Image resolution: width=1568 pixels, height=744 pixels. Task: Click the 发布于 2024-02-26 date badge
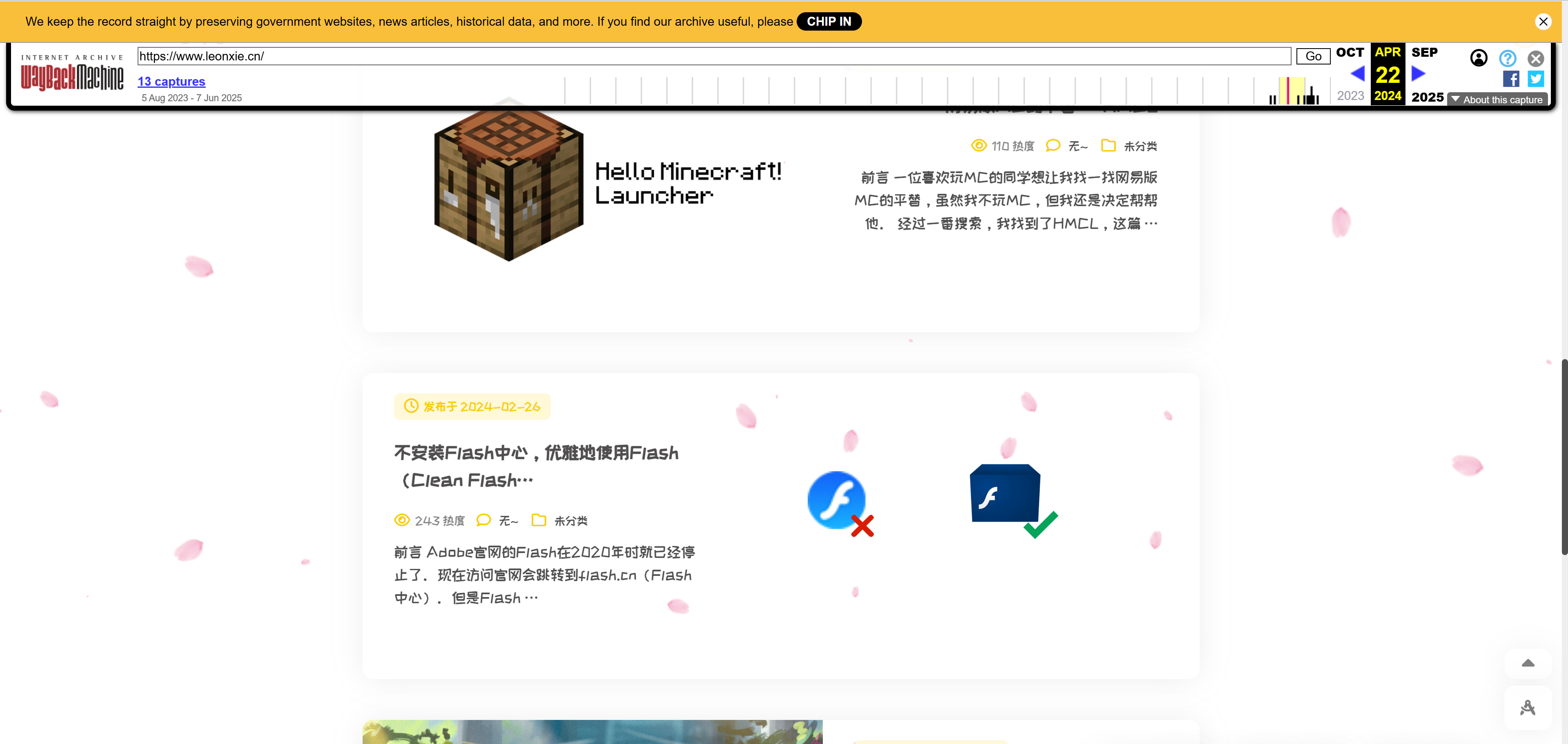pyautogui.click(x=472, y=406)
